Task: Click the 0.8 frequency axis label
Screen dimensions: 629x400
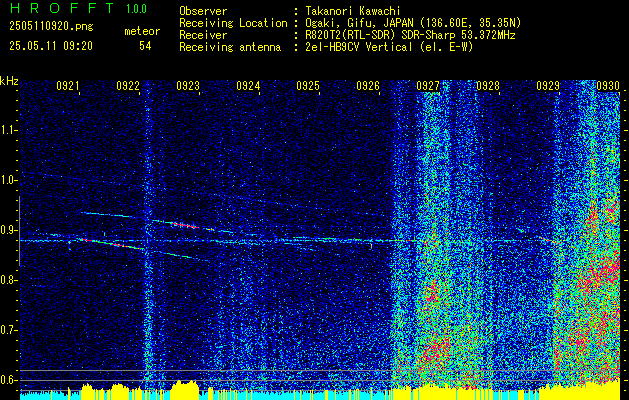Action: (8, 280)
